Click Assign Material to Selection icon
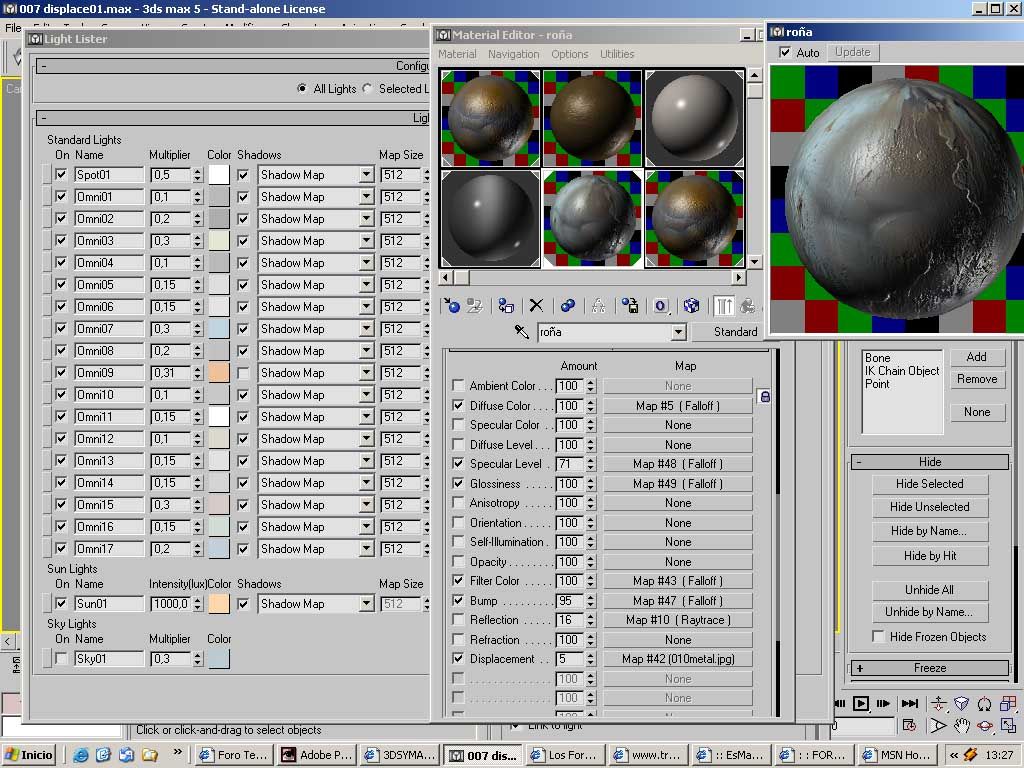Screen dimensions: 1024x768 click(507, 306)
